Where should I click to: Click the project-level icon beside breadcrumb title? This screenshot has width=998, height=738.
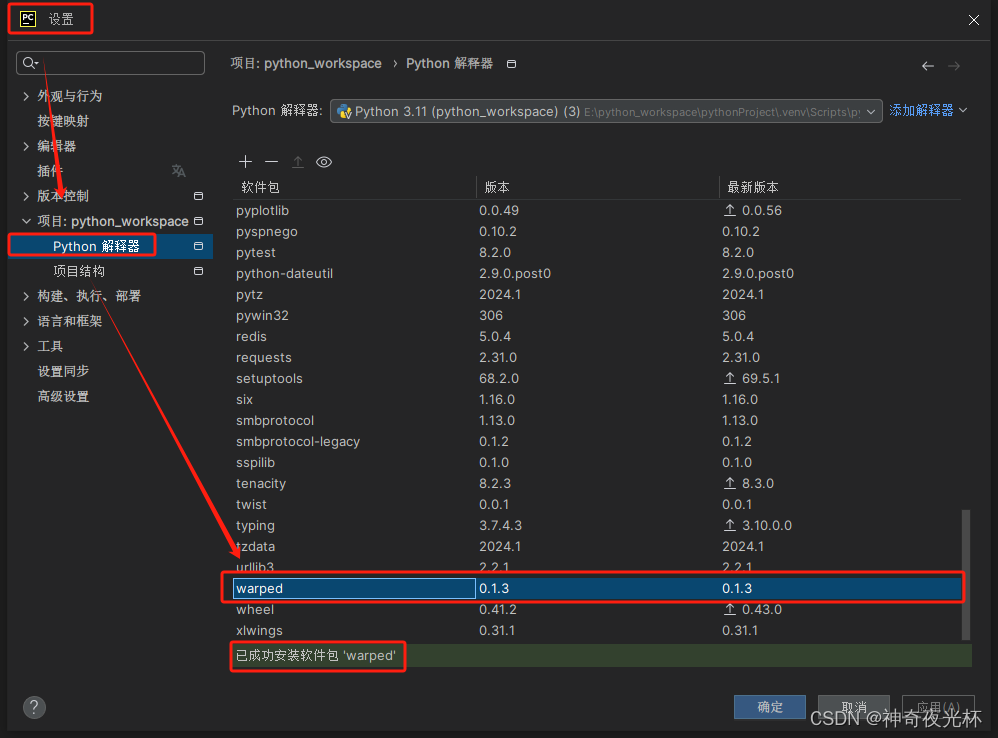pyautogui.click(x=511, y=64)
